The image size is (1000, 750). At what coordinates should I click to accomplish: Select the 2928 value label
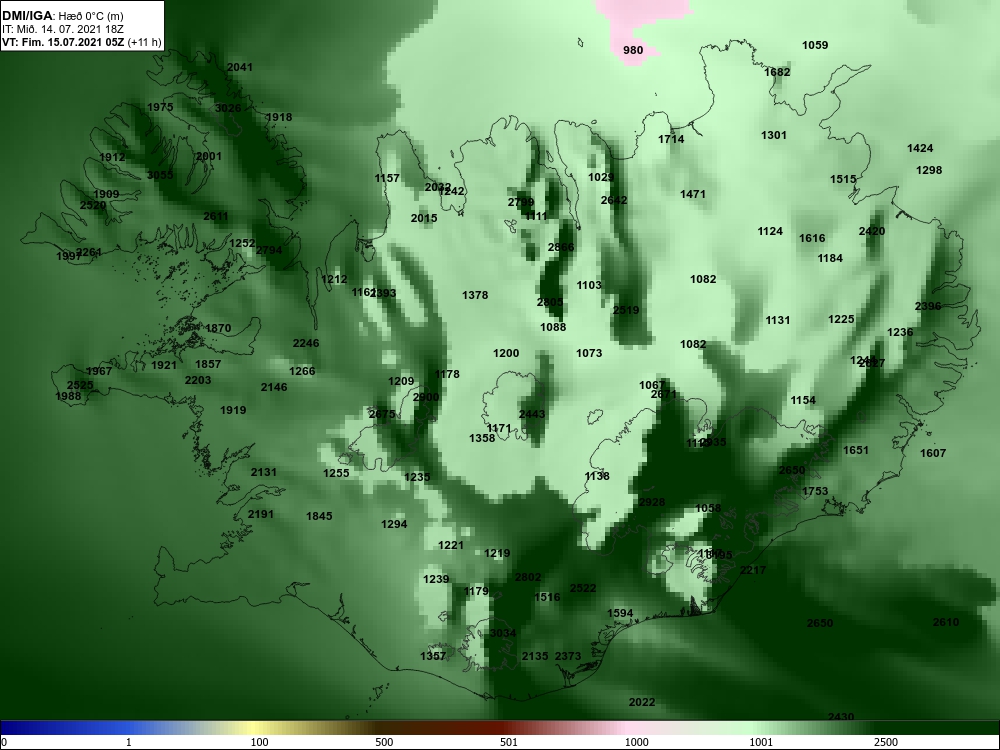coord(652,503)
